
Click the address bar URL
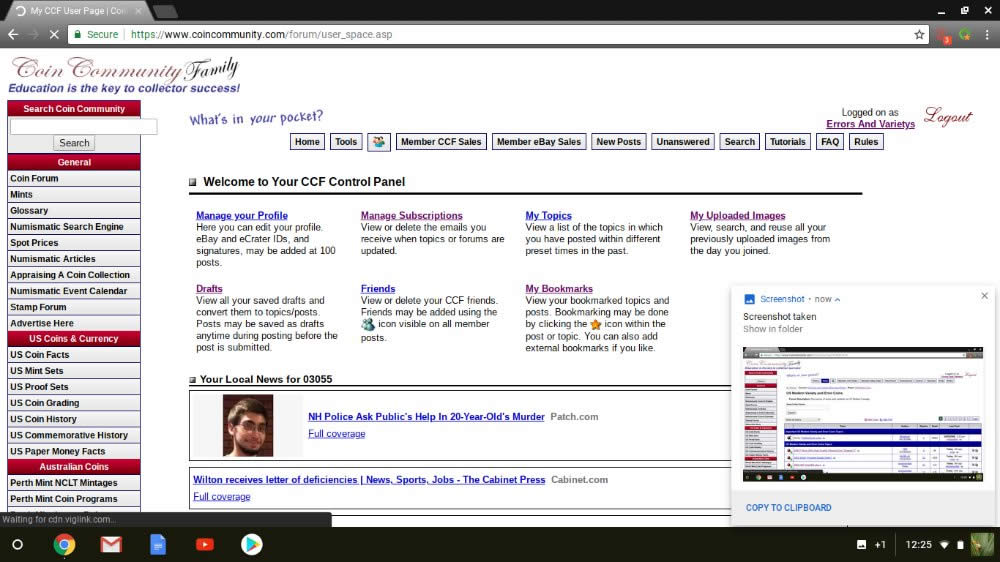pyautogui.click(x=261, y=34)
